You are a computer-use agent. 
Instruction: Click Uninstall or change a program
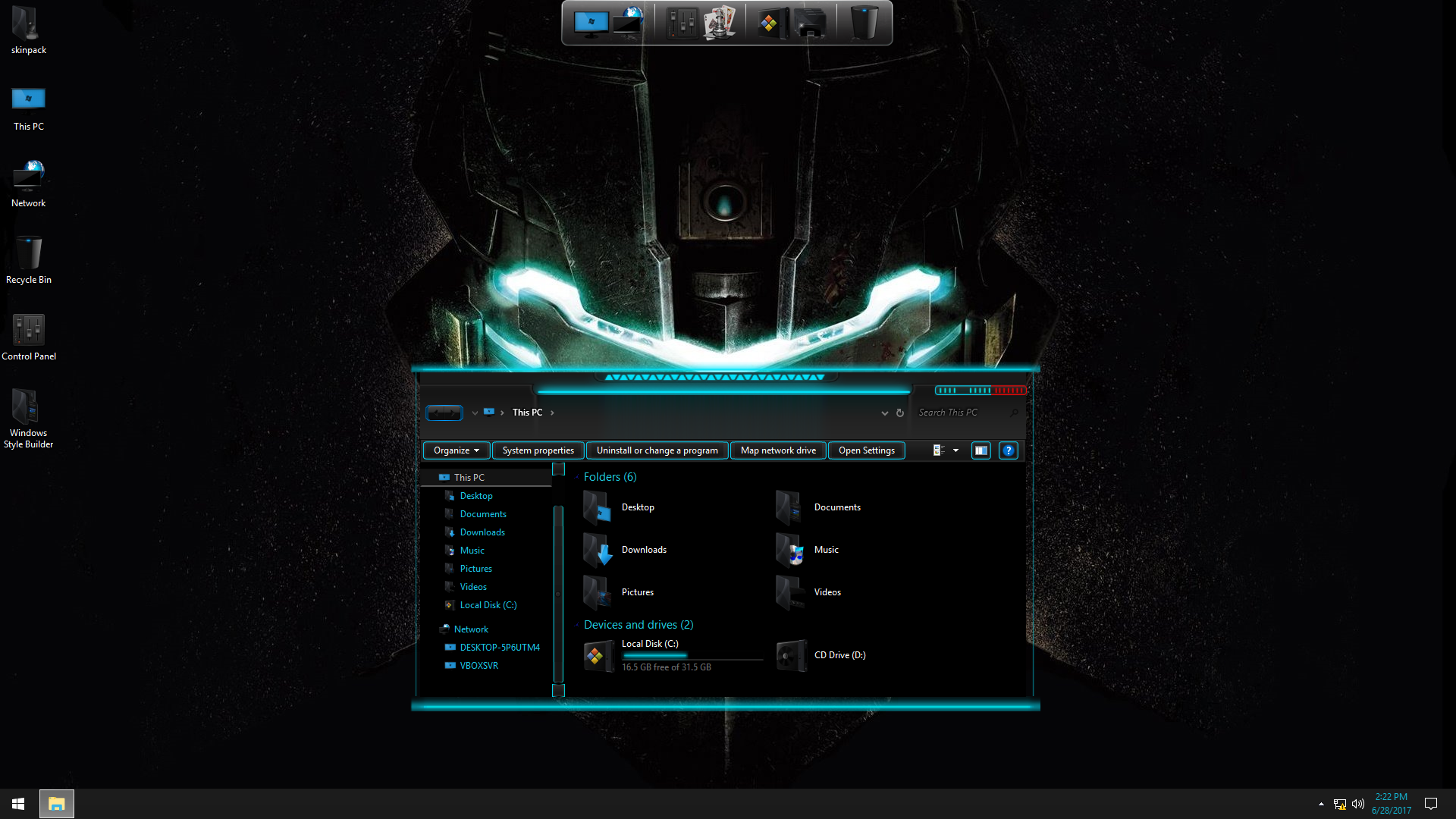click(657, 450)
